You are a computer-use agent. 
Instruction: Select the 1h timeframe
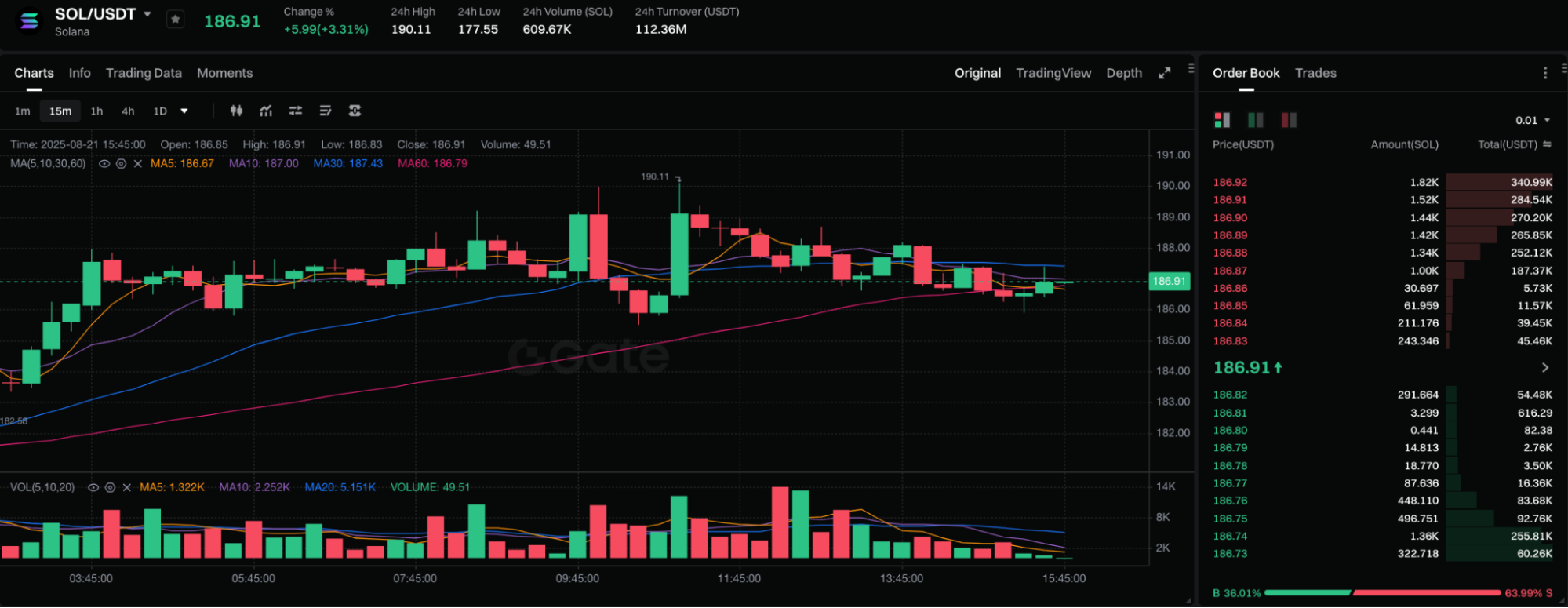pyautogui.click(x=96, y=111)
